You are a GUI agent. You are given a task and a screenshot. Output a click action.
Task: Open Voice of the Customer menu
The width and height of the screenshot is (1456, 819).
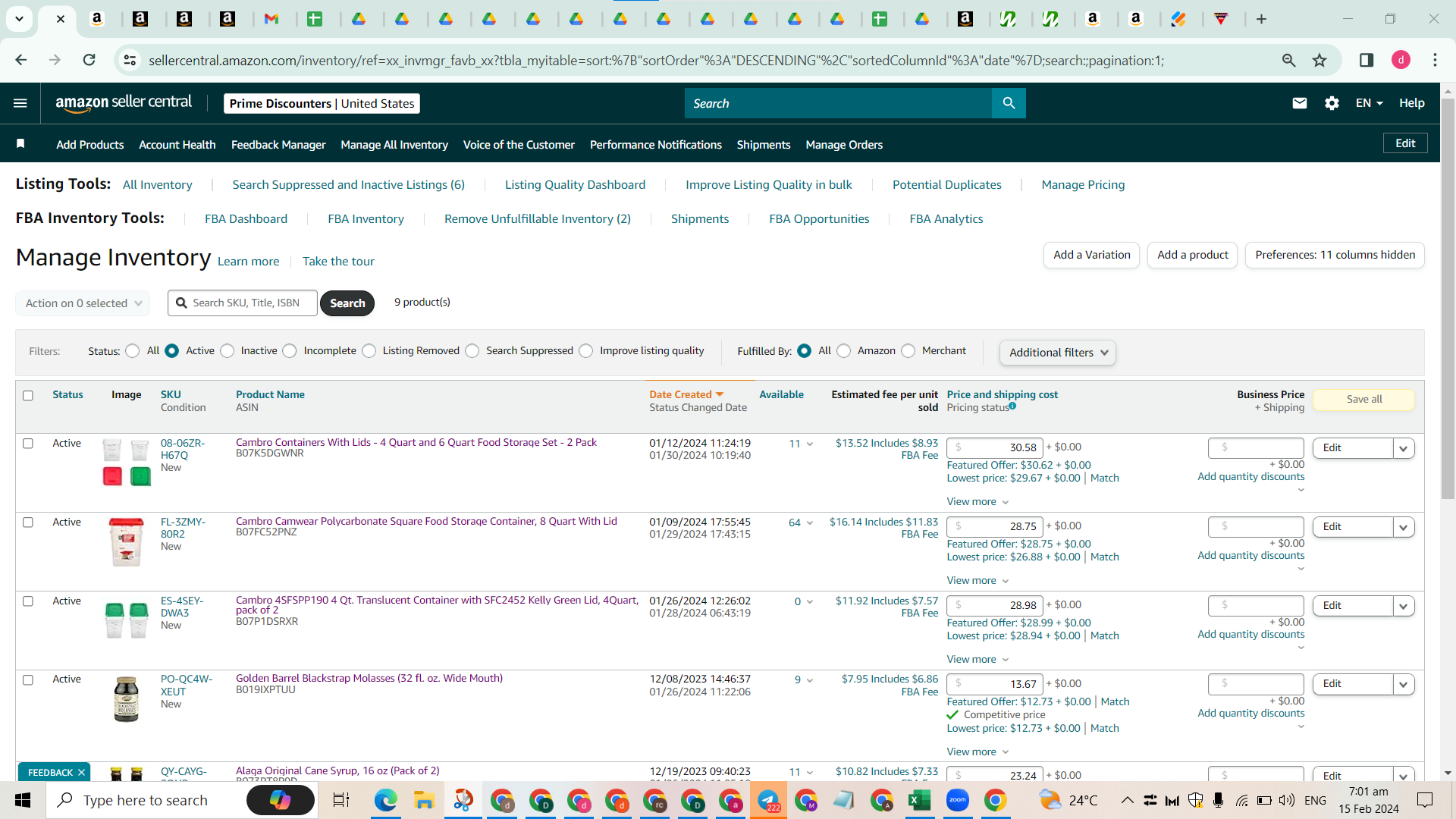(519, 144)
